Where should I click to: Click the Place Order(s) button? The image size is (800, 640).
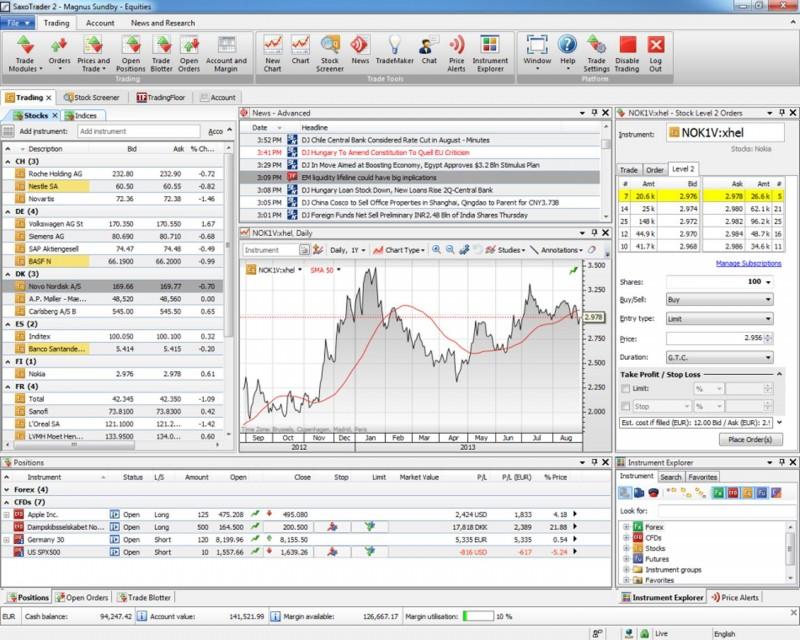coord(750,439)
